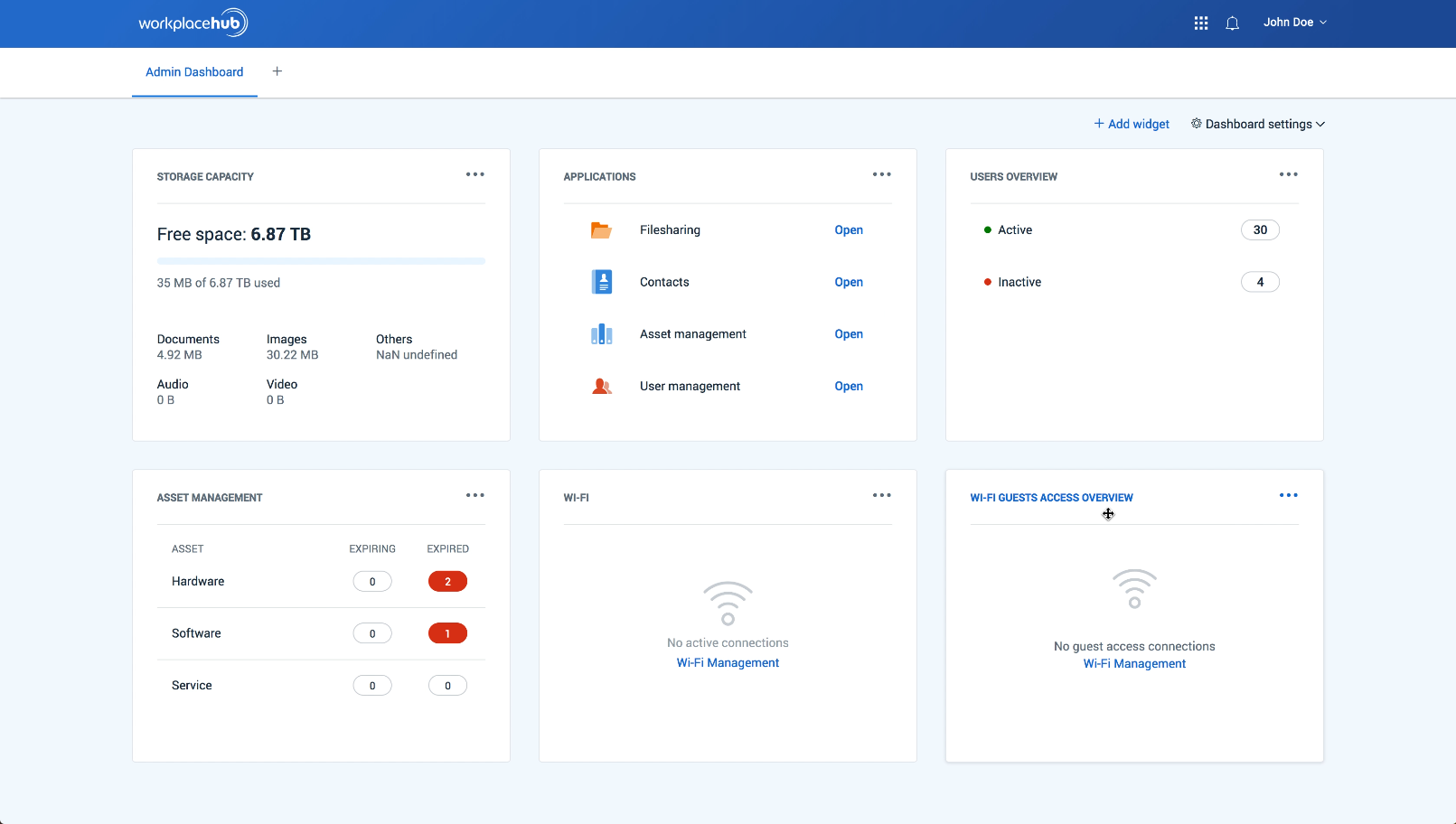
Task: Open the Wi-Fi Guests Access Overview options menu
Action: point(1288,494)
